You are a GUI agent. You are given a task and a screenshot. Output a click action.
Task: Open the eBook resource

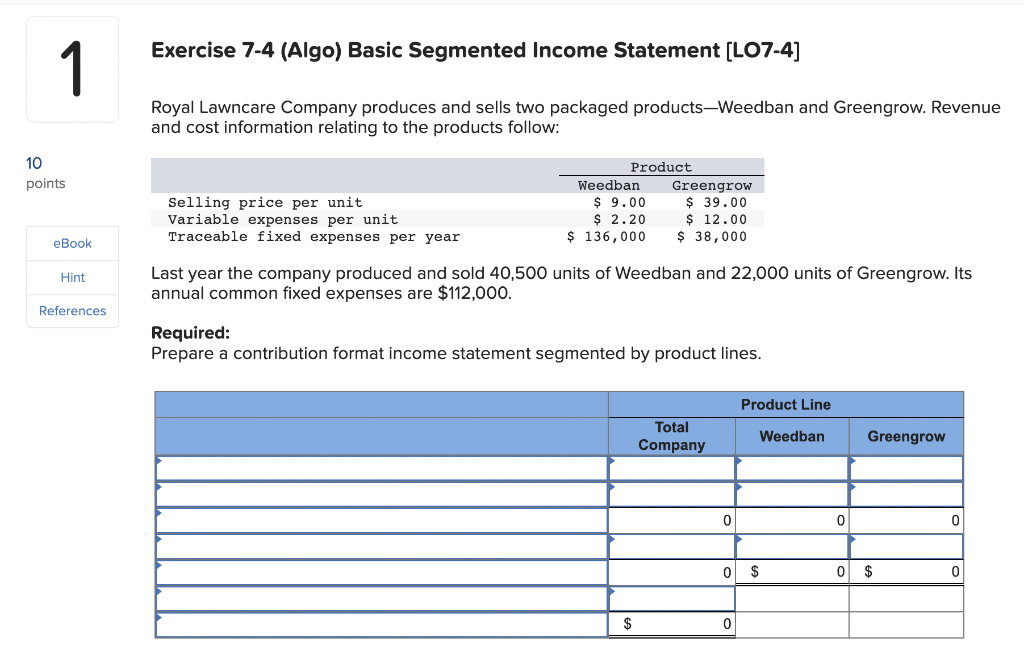(72, 243)
